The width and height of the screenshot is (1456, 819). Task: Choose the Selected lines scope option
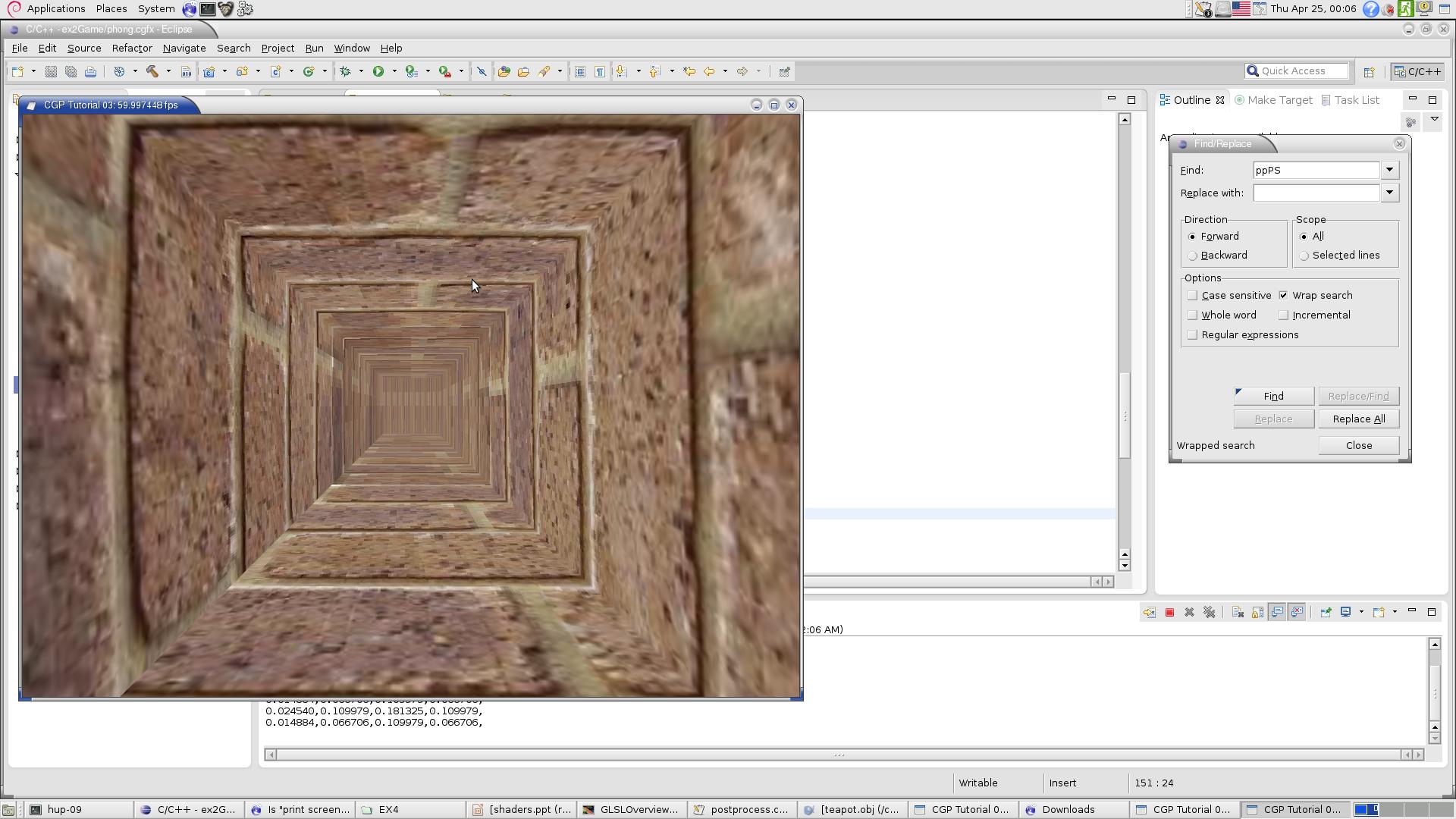[1304, 256]
